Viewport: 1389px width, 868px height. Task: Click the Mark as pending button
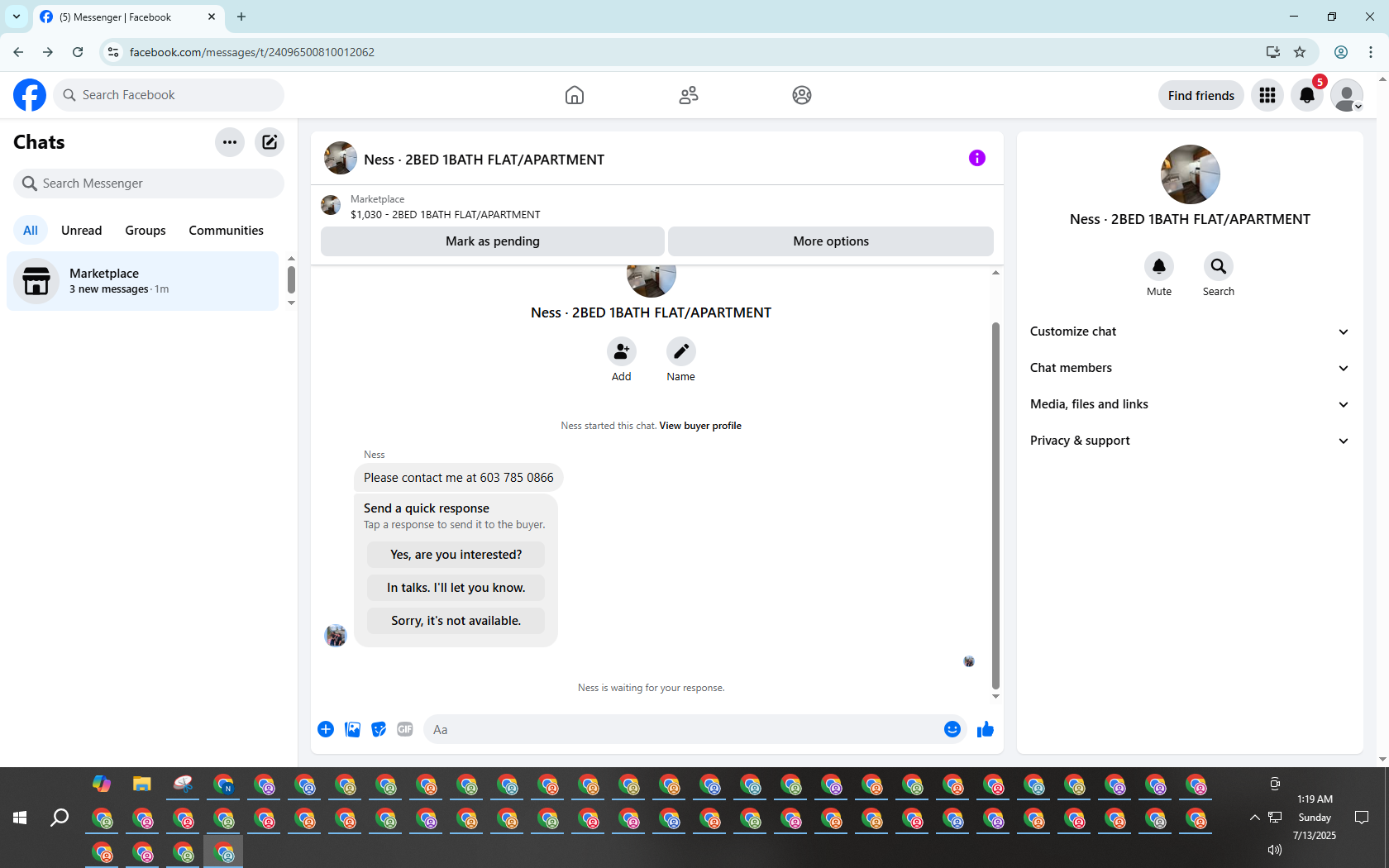coord(493,241)
